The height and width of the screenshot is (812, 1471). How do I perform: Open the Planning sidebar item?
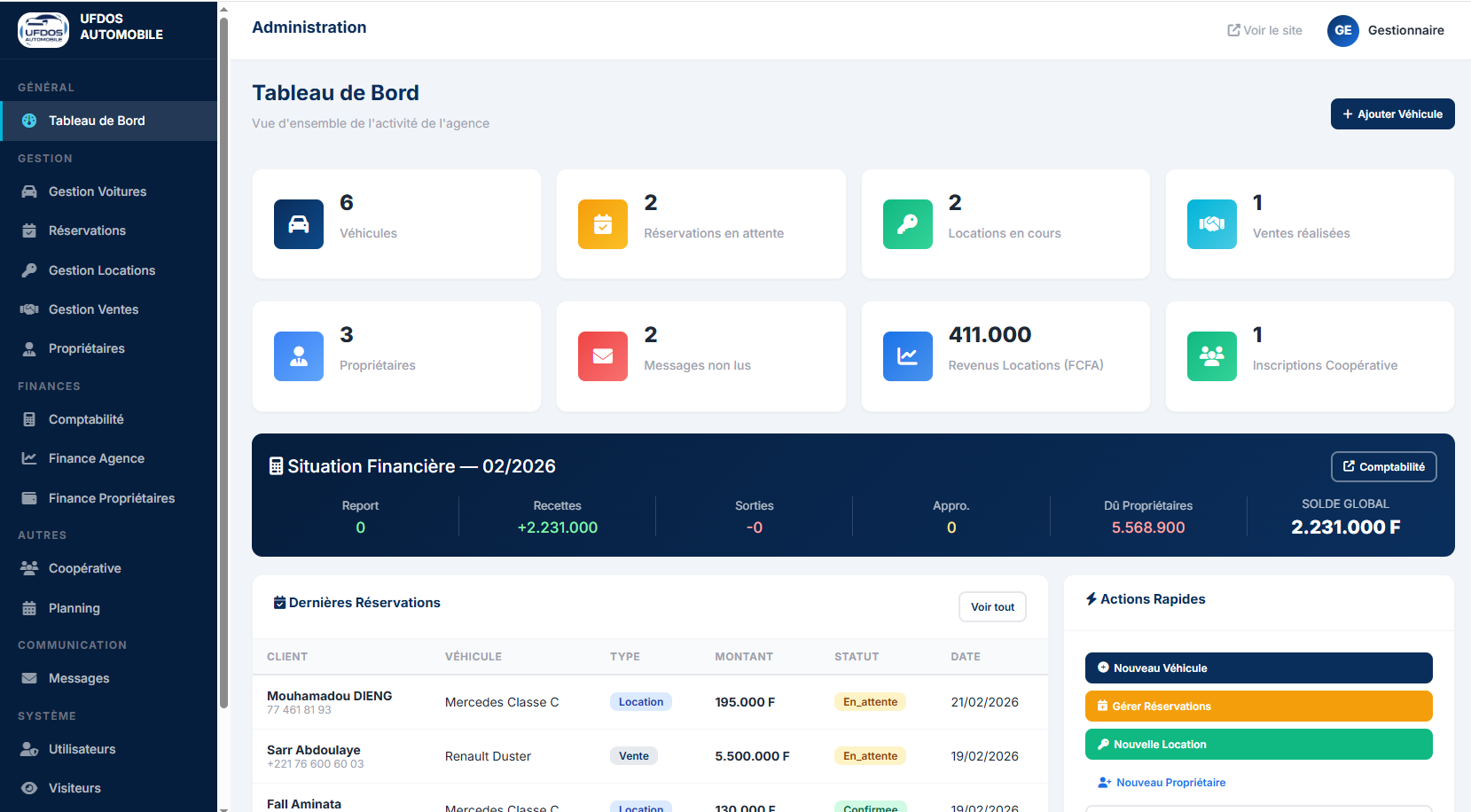[74, 608]
